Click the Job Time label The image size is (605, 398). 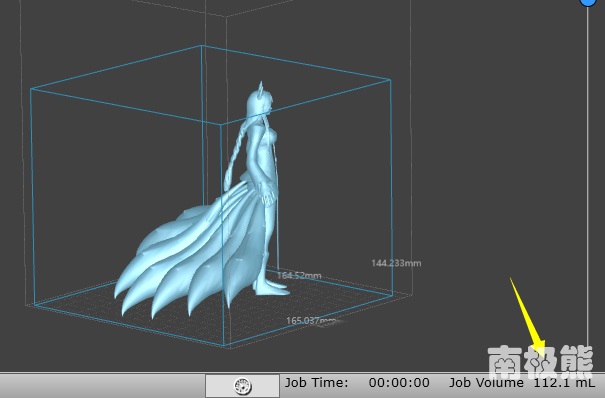click(316, 383)
